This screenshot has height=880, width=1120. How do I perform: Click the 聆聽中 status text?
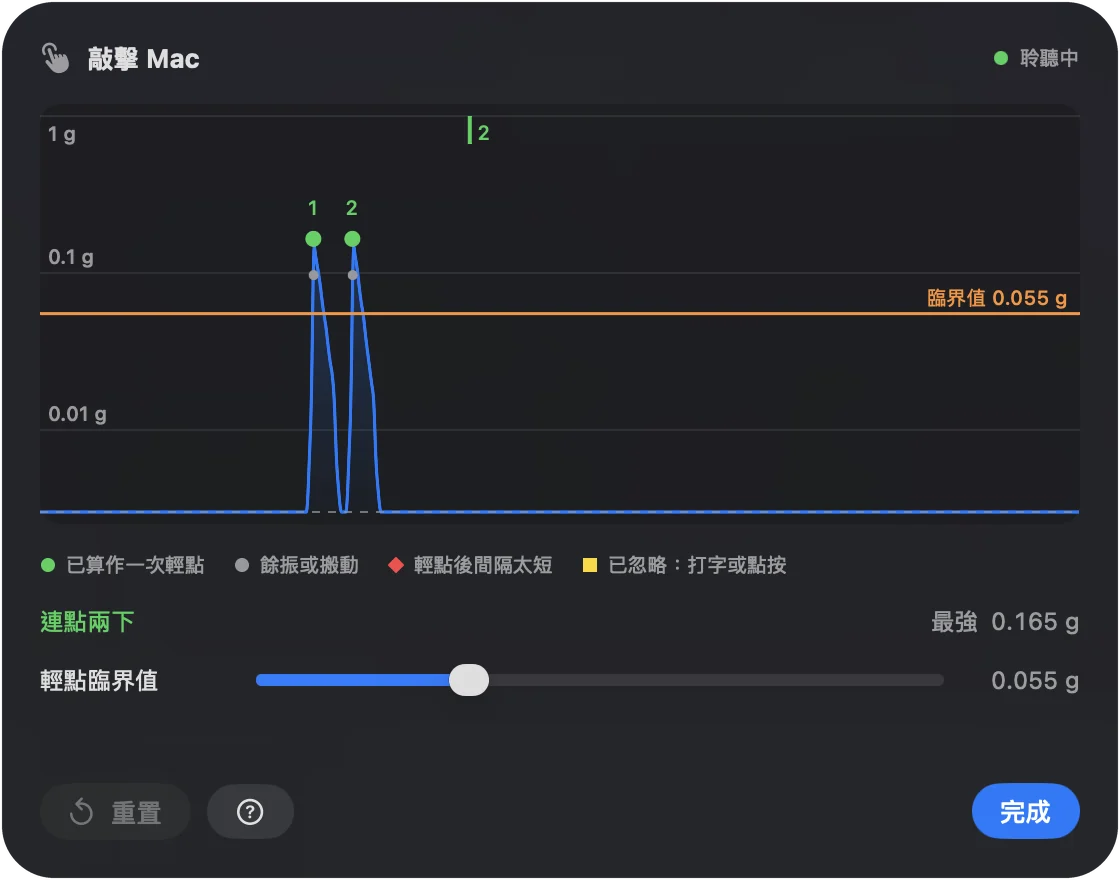[1049, 58]
